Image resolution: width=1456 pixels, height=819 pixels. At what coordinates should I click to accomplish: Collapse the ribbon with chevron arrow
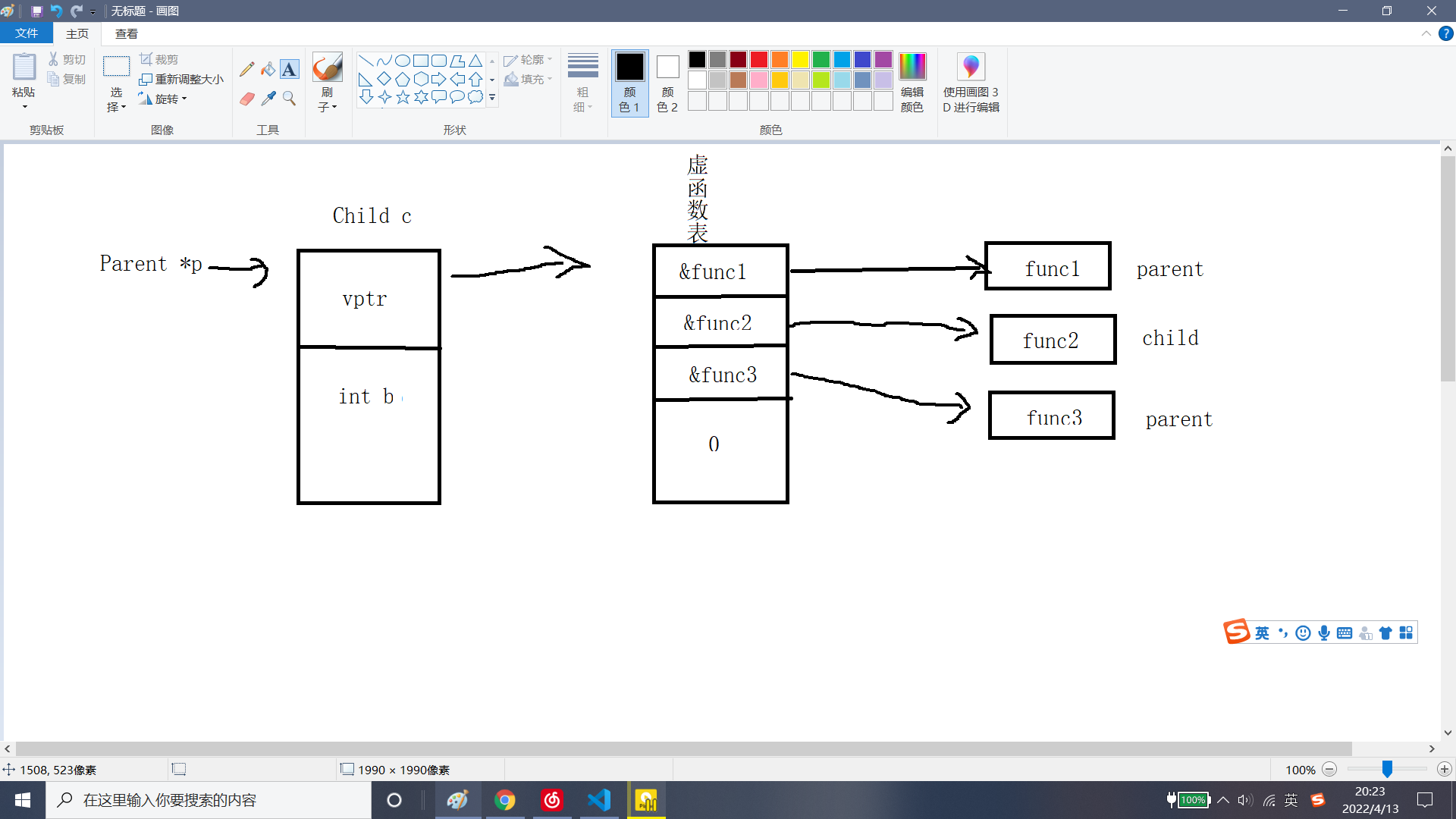pos(1426,33)
